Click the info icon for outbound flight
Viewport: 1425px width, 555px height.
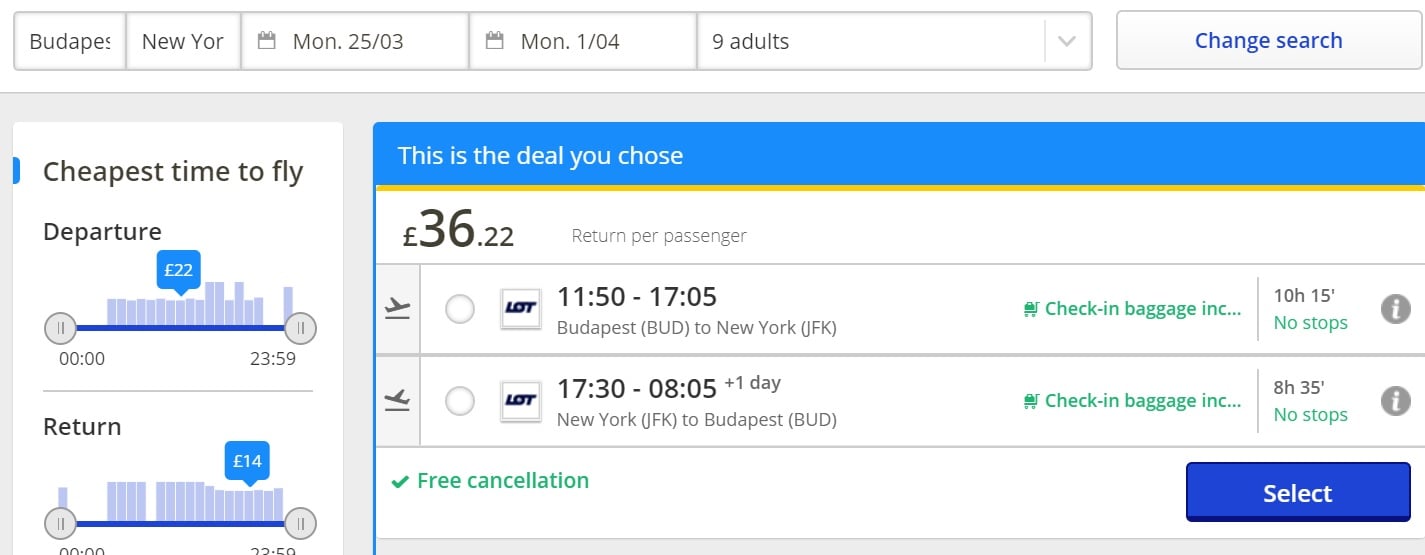pyautogui.click(x=1395, y=309)
